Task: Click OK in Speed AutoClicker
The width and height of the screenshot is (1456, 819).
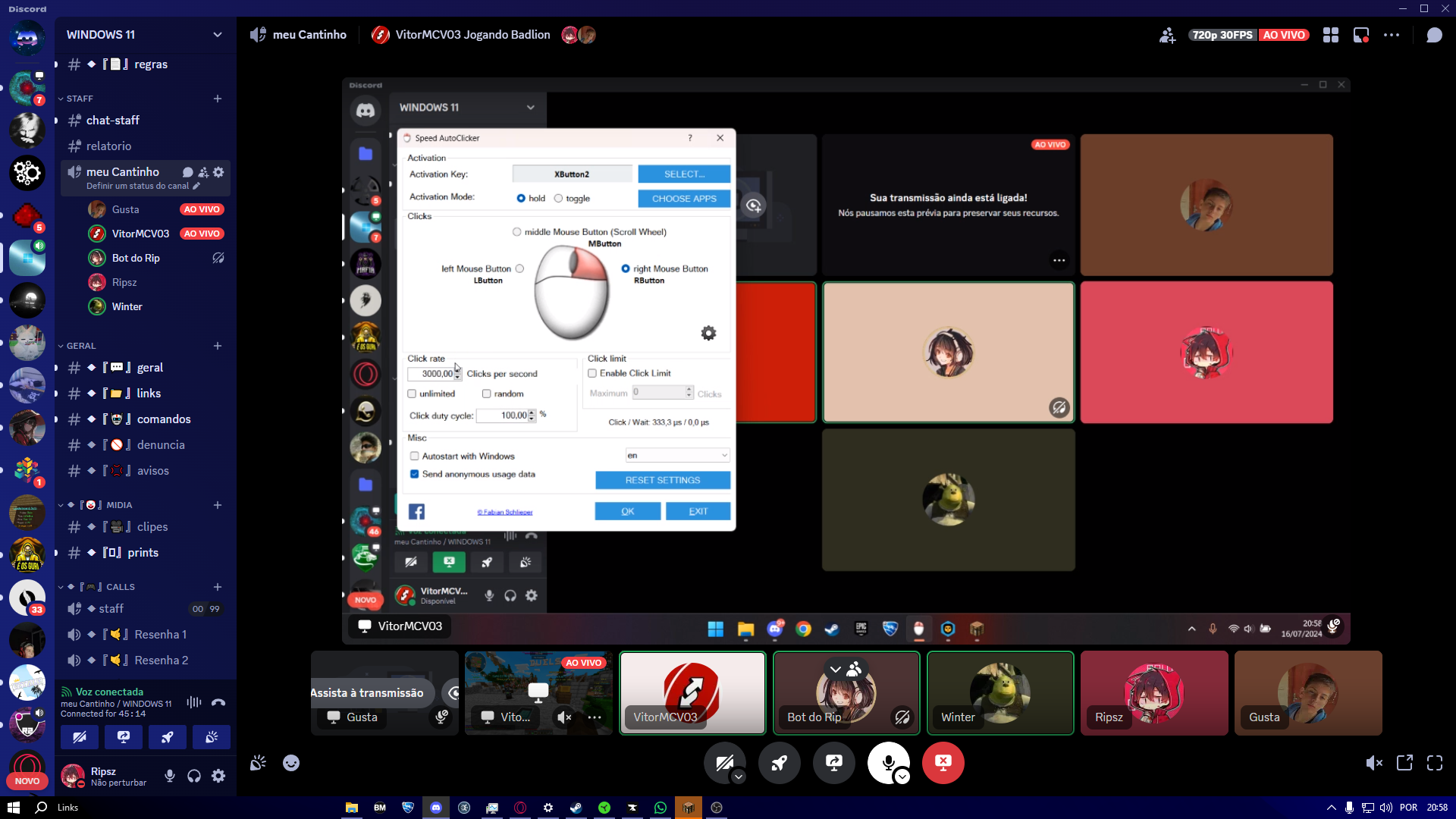Action: [628, 511]
